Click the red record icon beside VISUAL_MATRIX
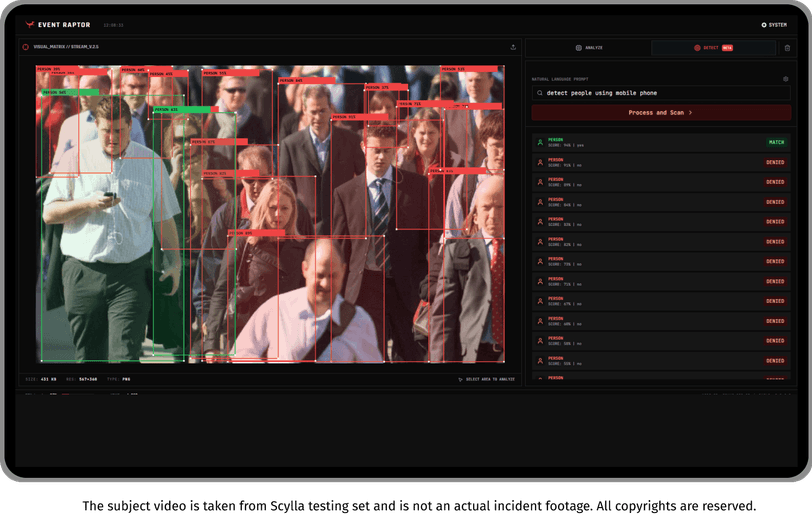 (25, 47)
